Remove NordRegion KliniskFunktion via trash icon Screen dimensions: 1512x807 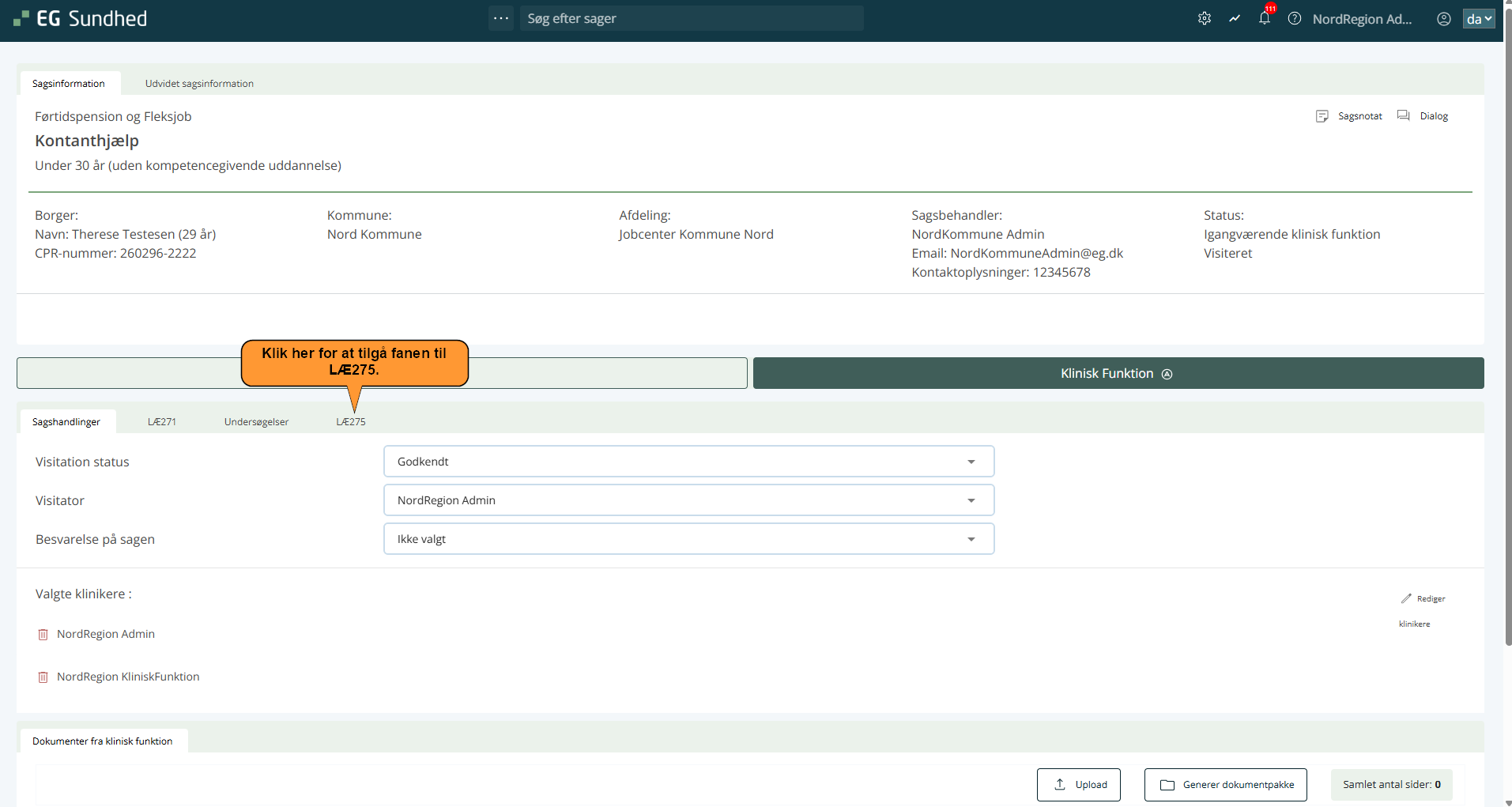point(43,677)
